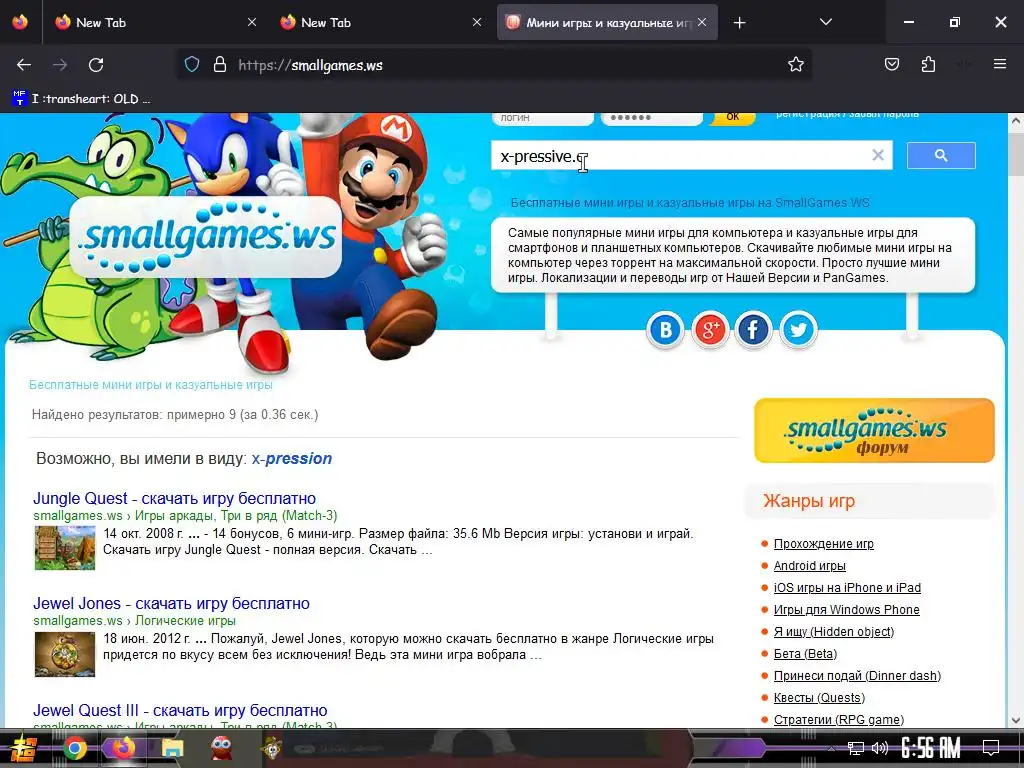Switch to the first New Tab
Screen dimensions: 1024x768
click(157, 22)
